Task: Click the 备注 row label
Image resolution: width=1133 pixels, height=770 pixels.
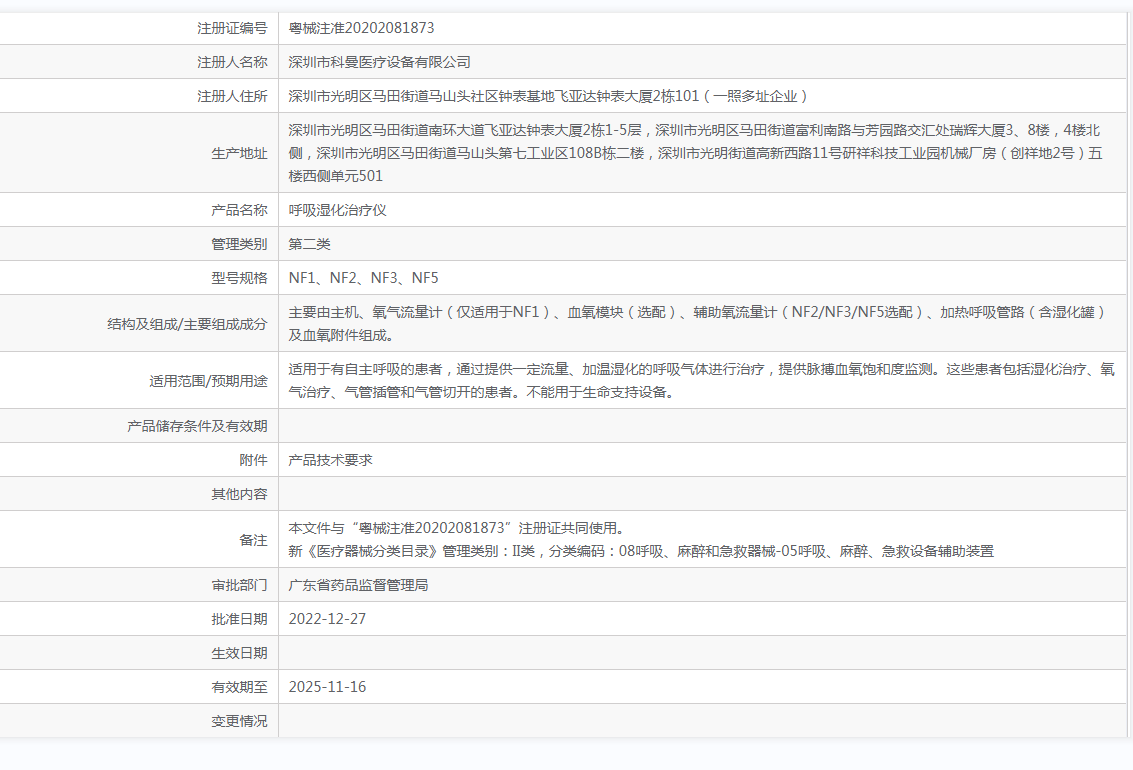Action: pos(253,539)
